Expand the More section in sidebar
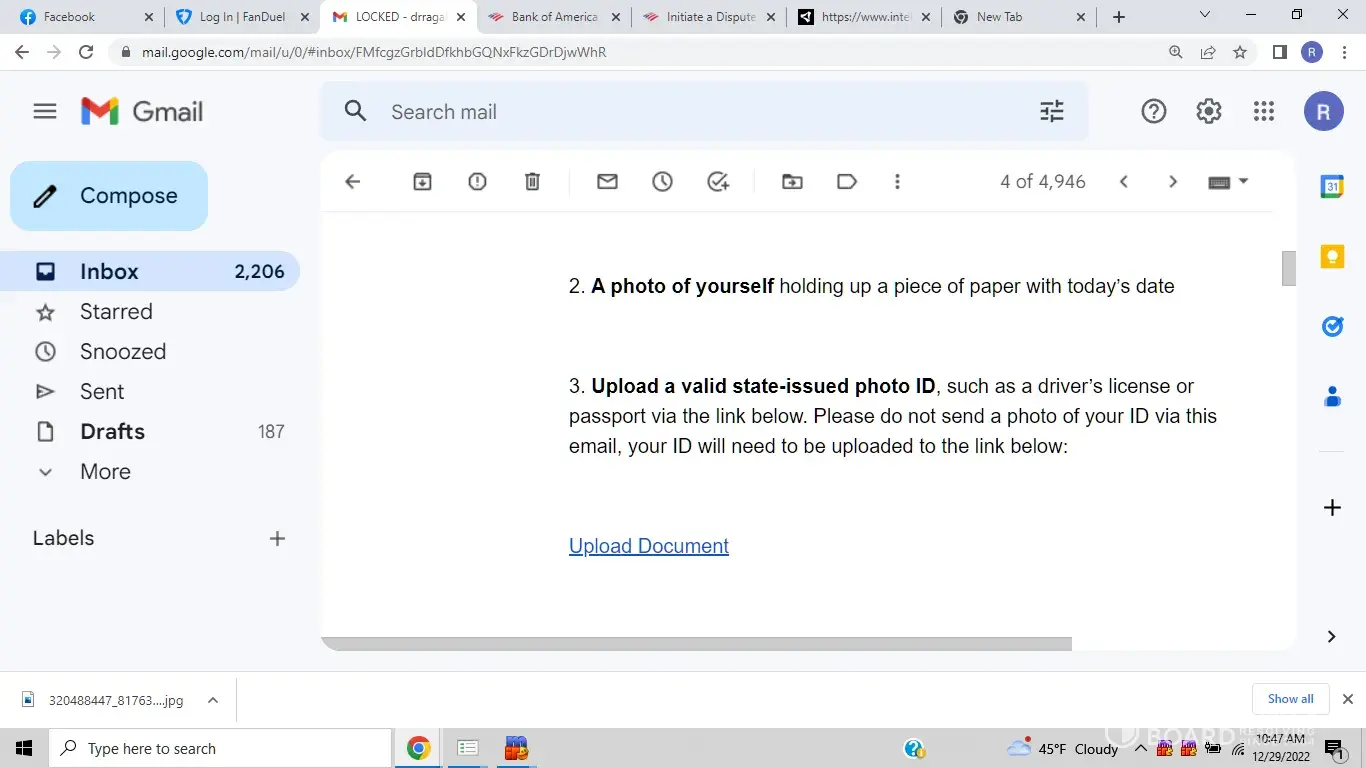This screenshot has height=768, width=1366. (x=105, y=471)
